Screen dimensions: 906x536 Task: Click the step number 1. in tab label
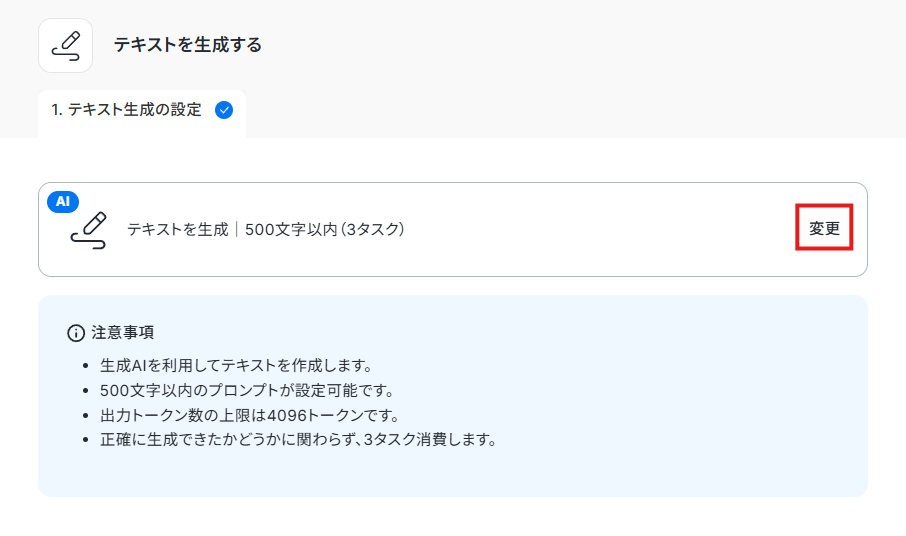[57, 110]
